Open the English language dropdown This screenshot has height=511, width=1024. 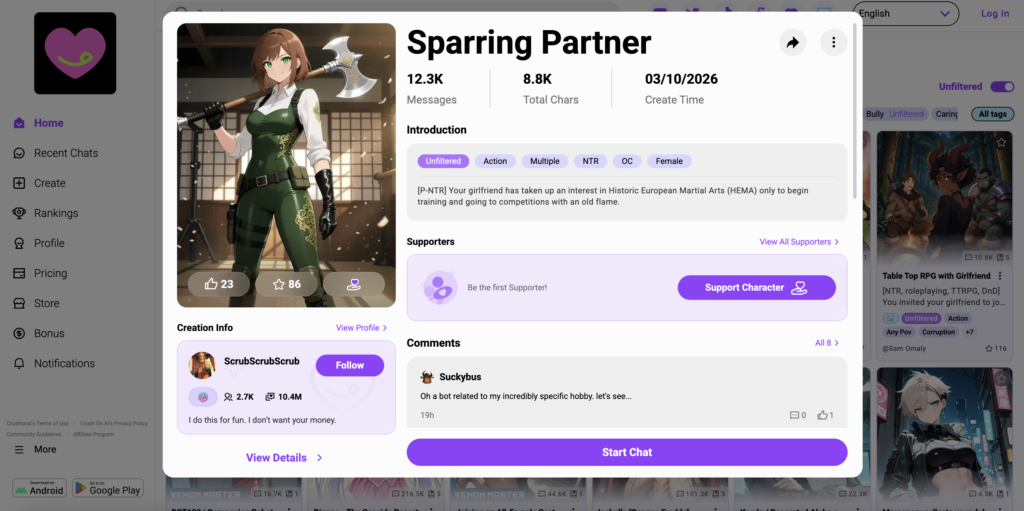[904, 13]
